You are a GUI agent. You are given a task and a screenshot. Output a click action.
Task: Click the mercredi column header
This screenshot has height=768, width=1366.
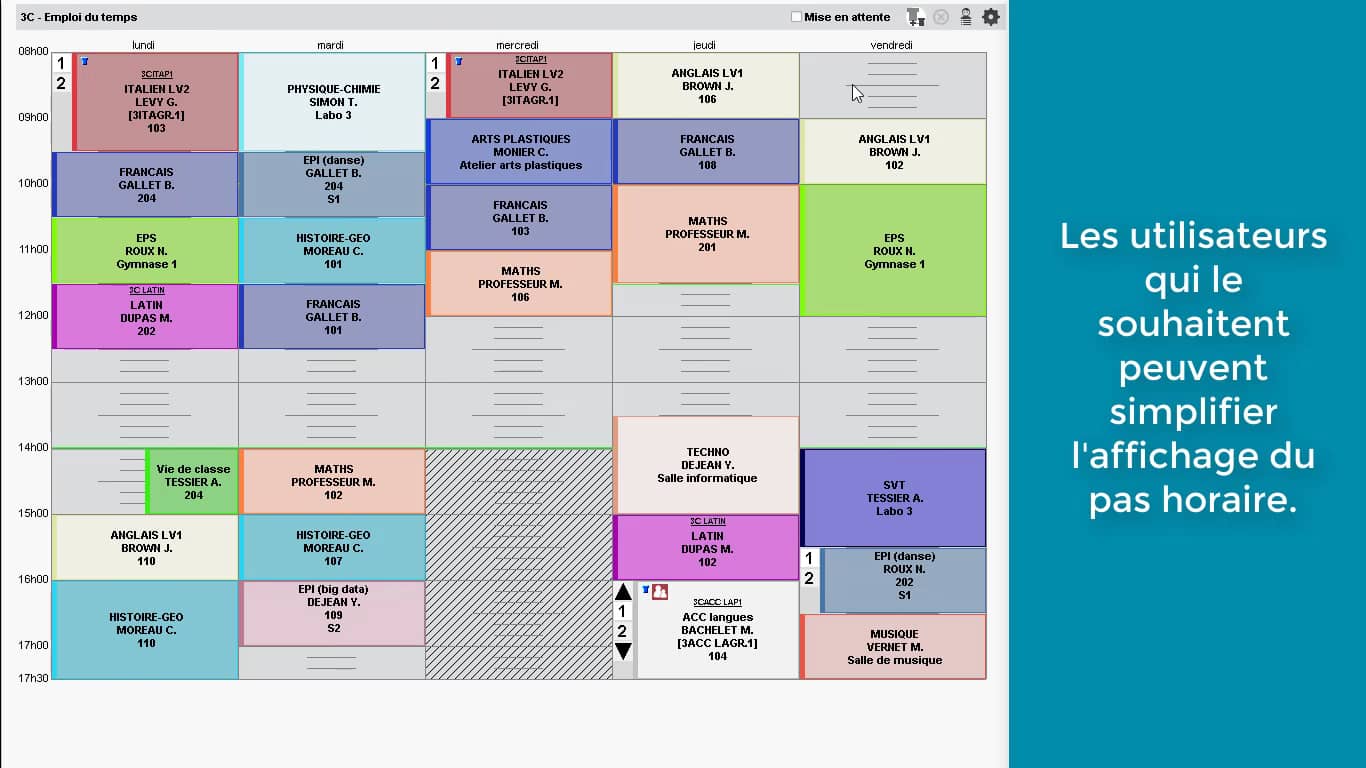click(x=518, y=45)
